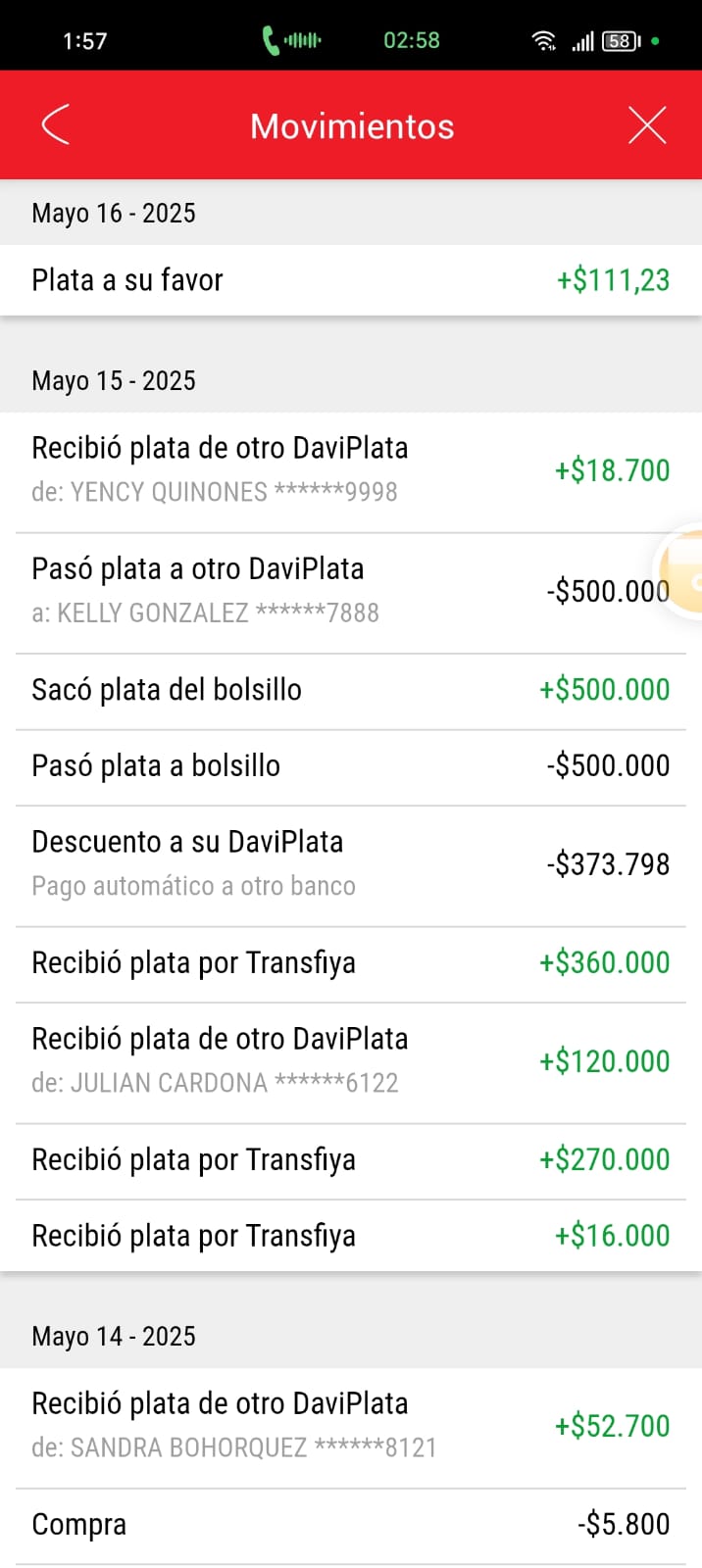Open the Plata a su favor movement
Image resolution: width=702 pixels, height=1568 pixels.
(x=350, y=280)
